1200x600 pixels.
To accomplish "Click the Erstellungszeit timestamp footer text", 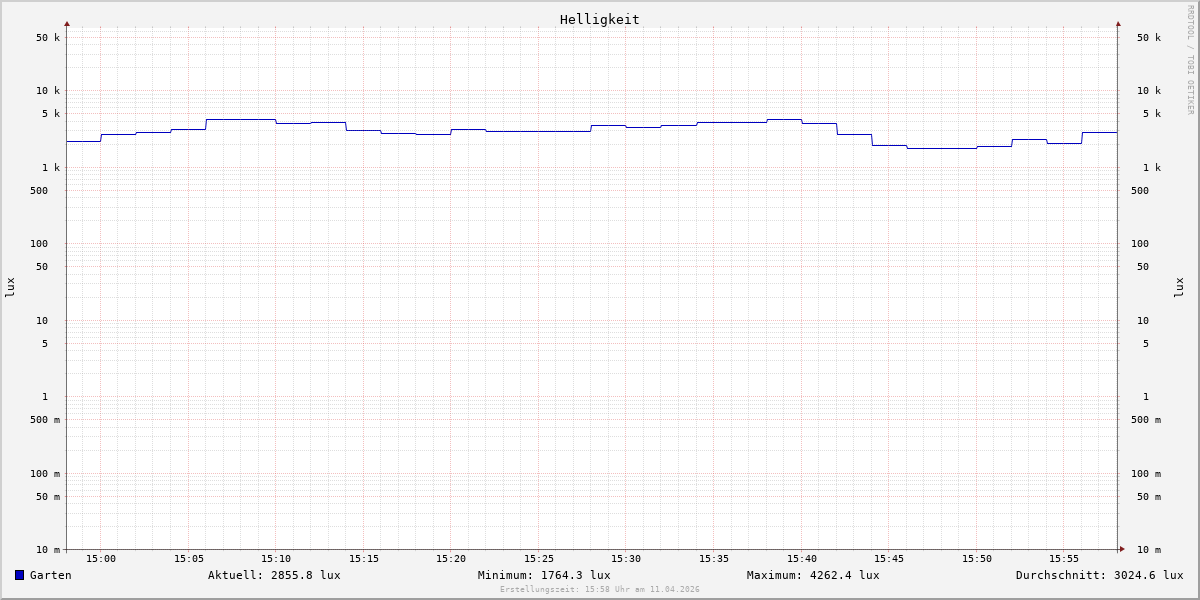I will (600, 589).
